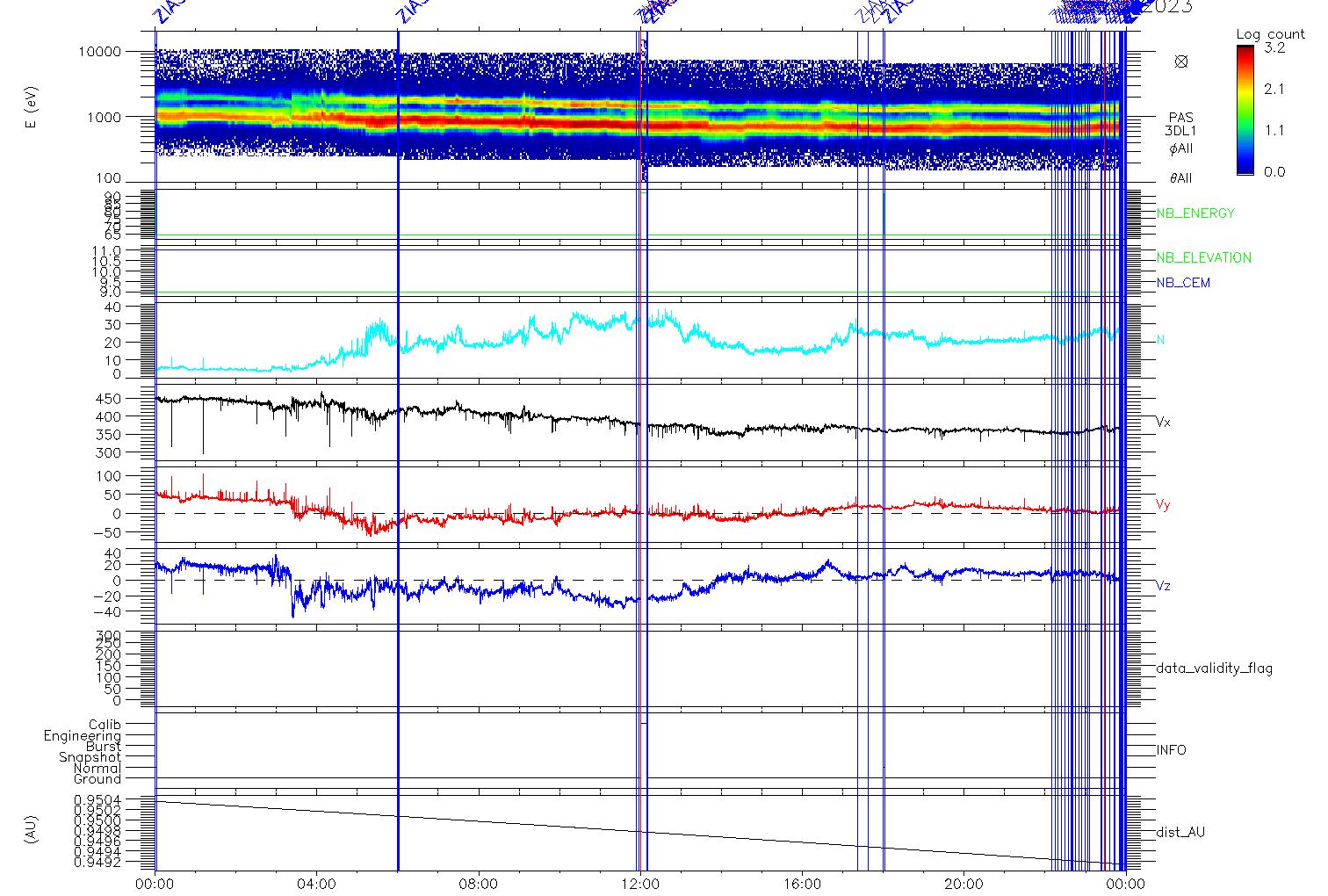Screen dimensions: 1328x896
Task: Click the 04:00 time axis label
Action: pos(317,884)
